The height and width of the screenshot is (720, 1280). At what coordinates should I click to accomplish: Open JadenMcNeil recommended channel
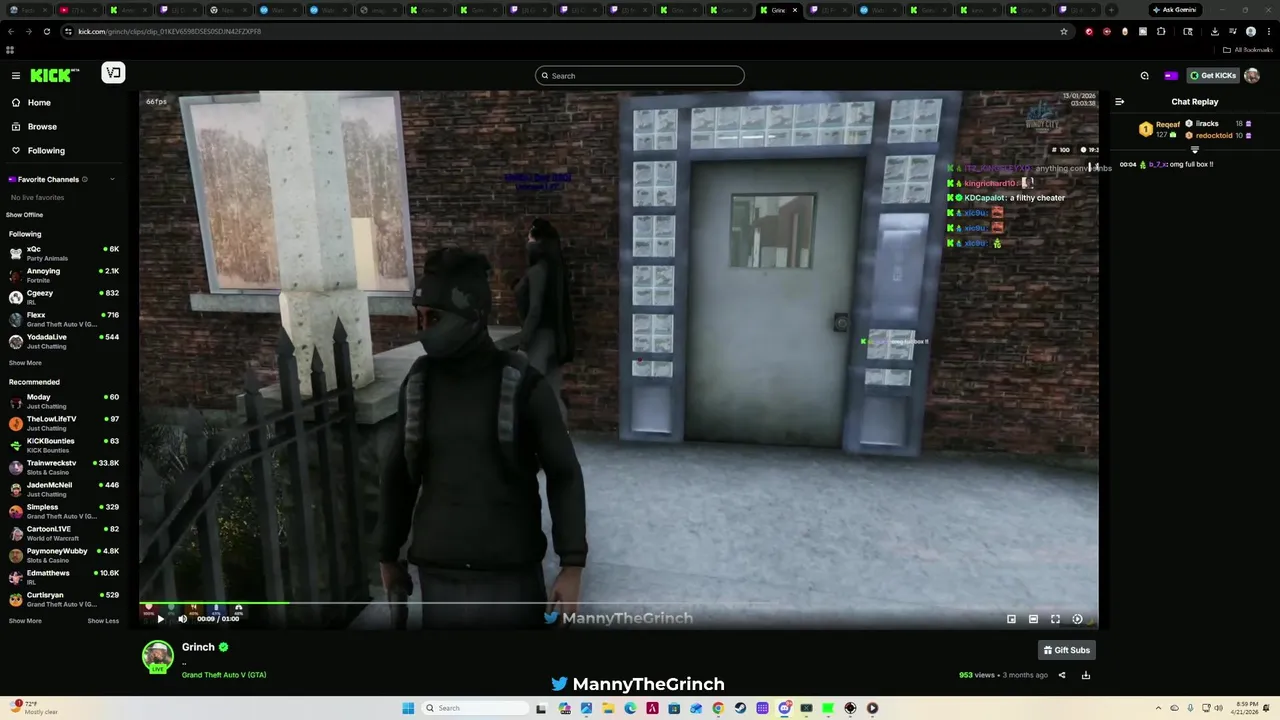64,489
